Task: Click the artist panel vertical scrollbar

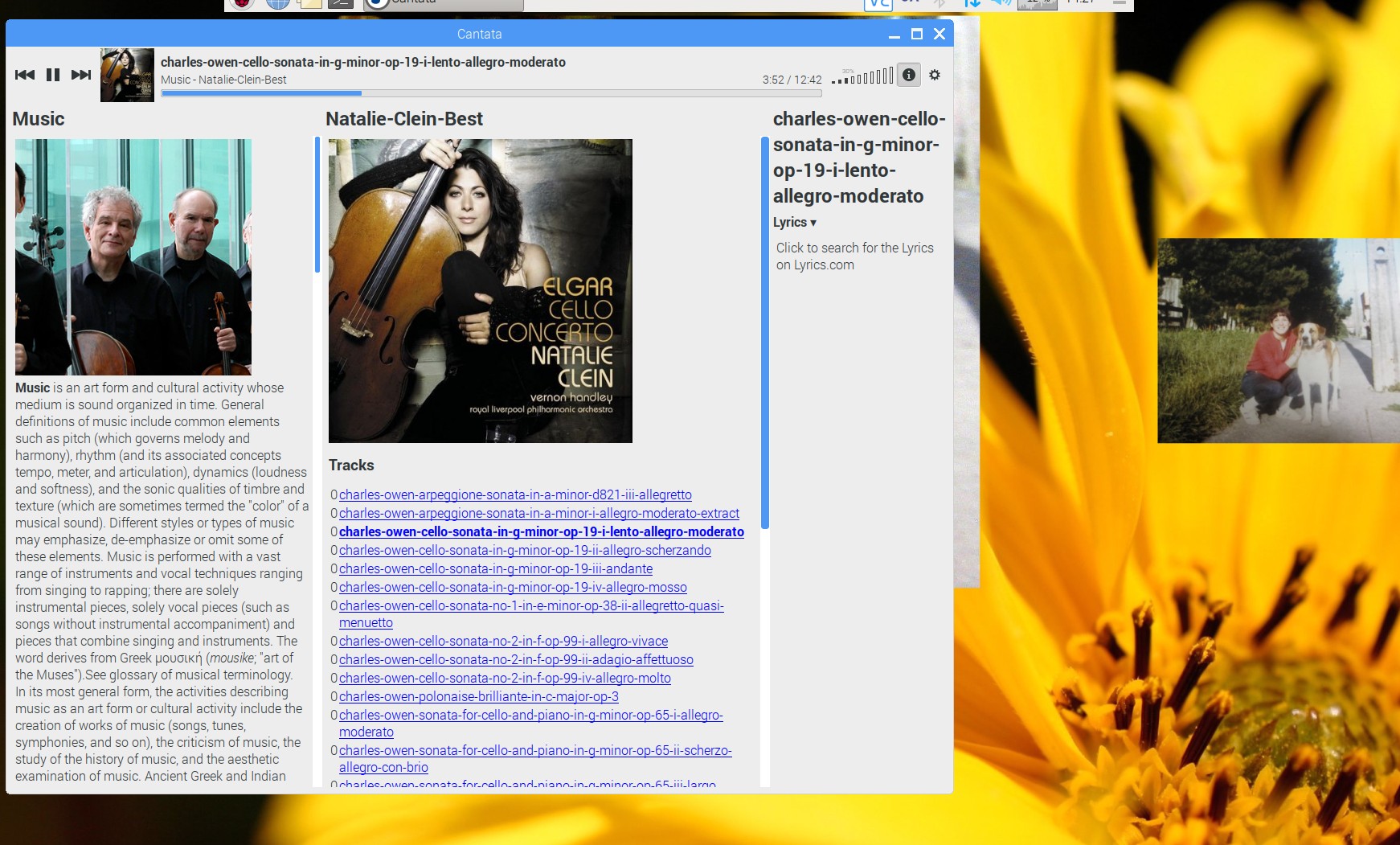Action: (317, 205)
